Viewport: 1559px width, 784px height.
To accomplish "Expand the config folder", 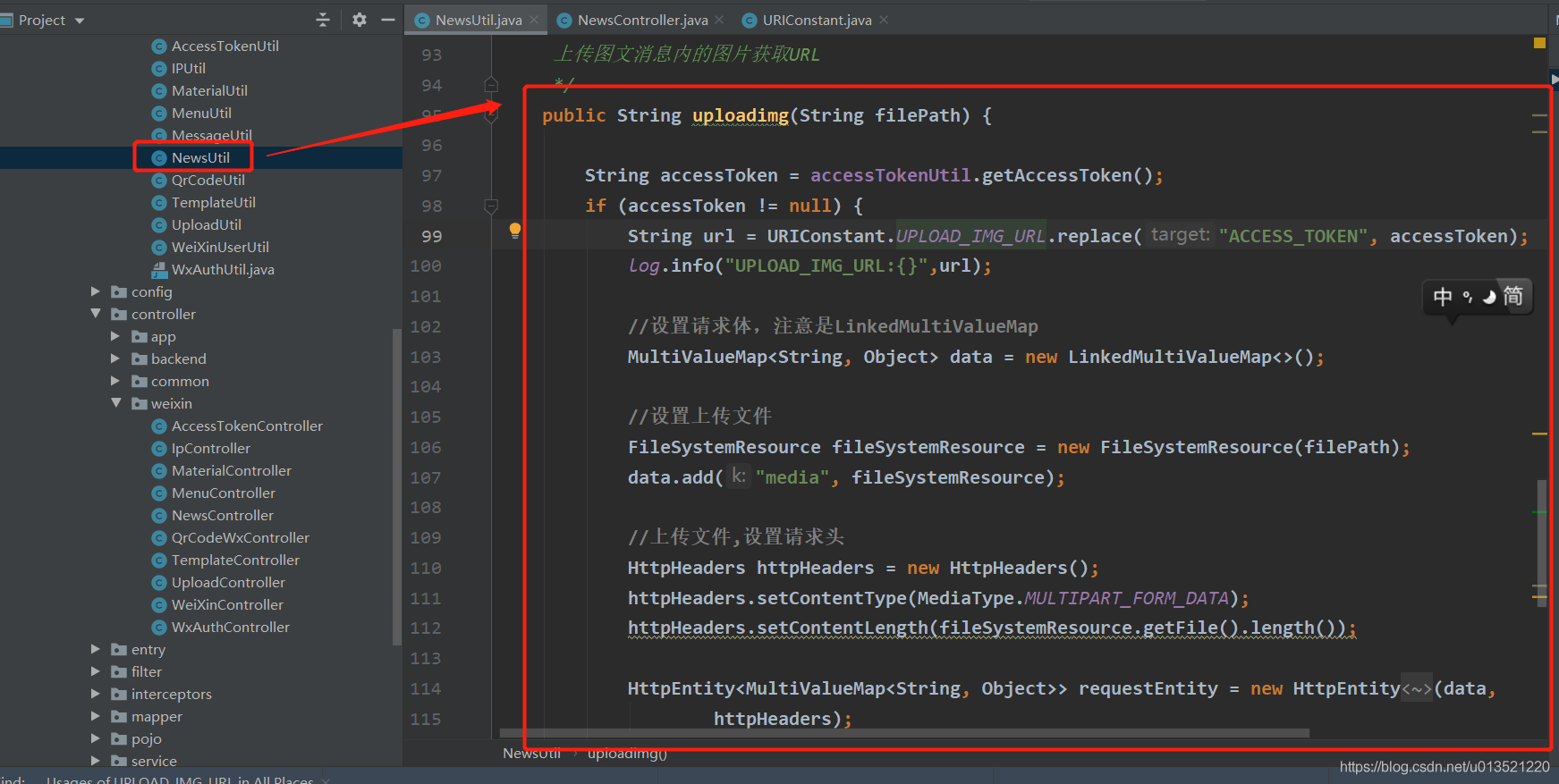I will click(95, 291).
